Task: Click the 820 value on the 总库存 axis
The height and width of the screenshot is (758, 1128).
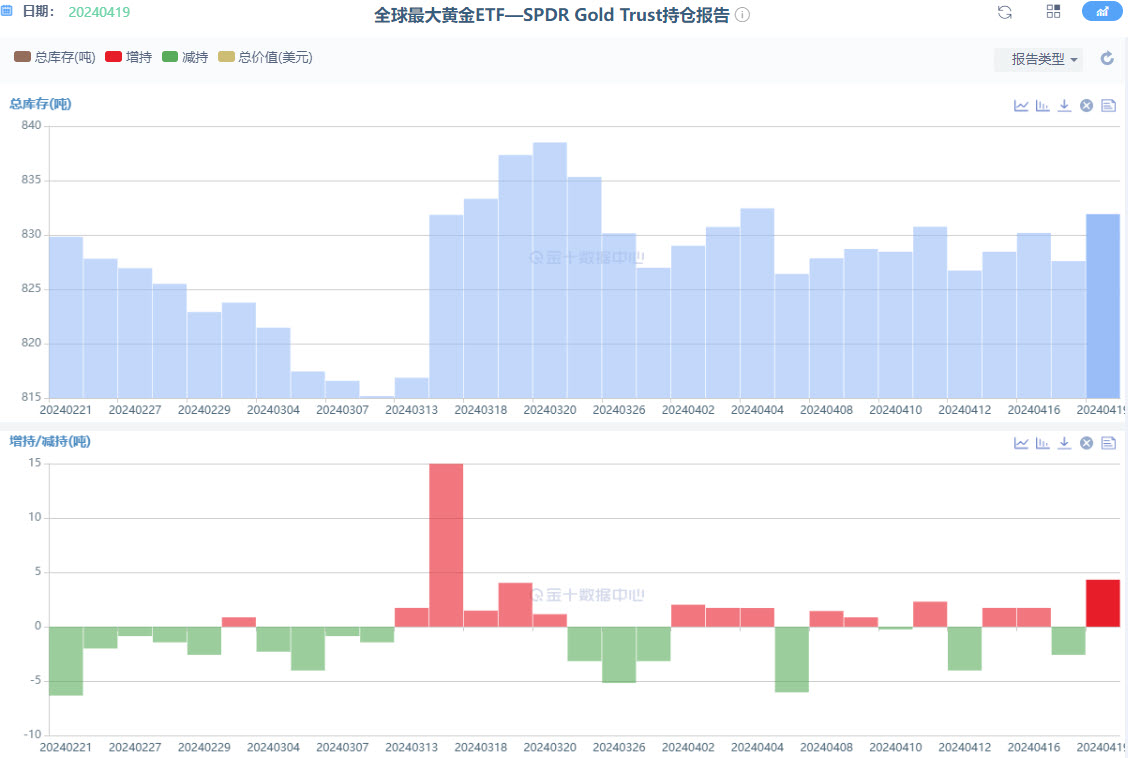Action: (x=31, y=343)
